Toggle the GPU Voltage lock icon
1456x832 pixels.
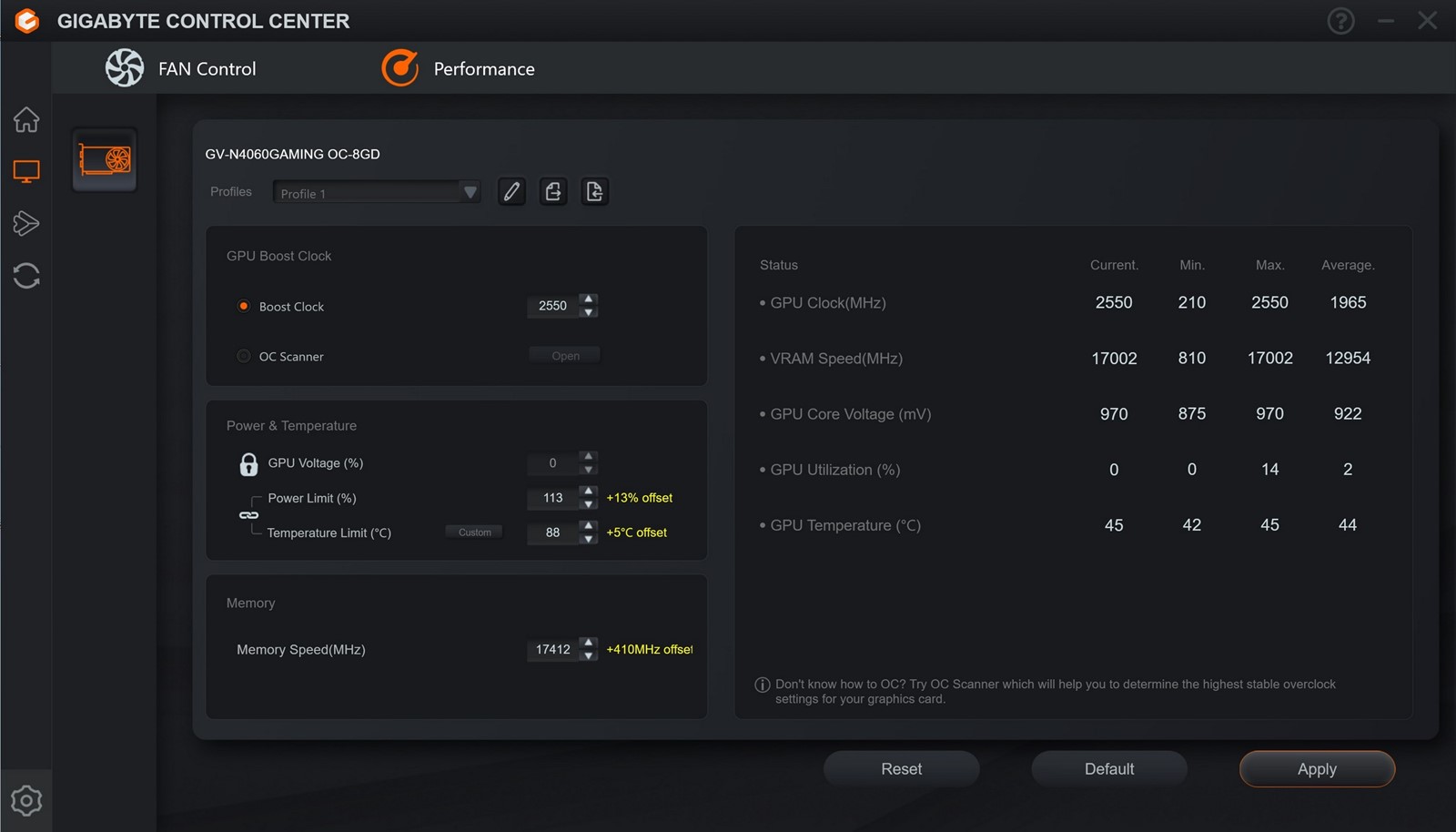[x=248, y=464]
